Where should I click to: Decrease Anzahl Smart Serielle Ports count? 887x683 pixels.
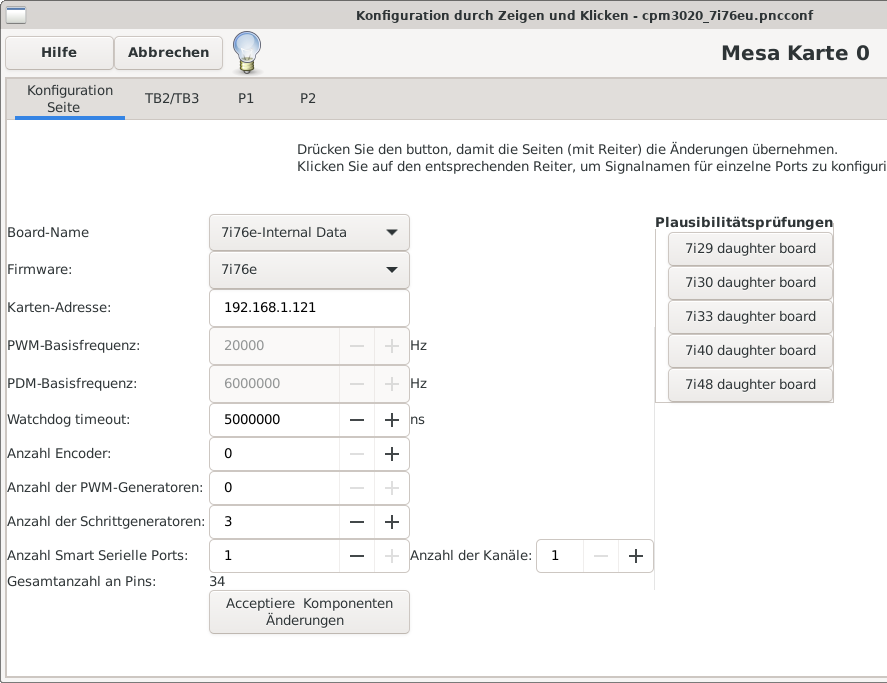point(357,556)
